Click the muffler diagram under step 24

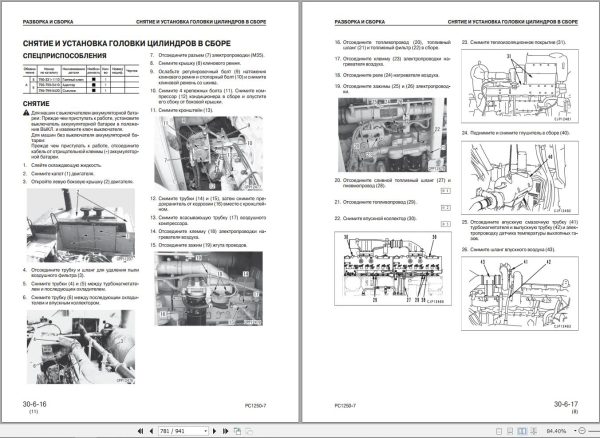[x=520, y=177]
